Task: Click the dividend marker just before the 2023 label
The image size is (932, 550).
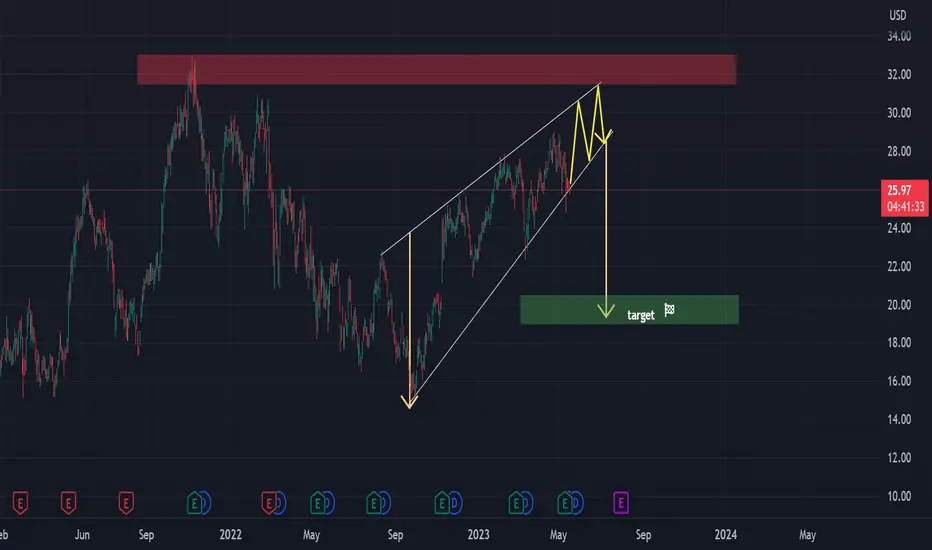Action: pos(455,503)
